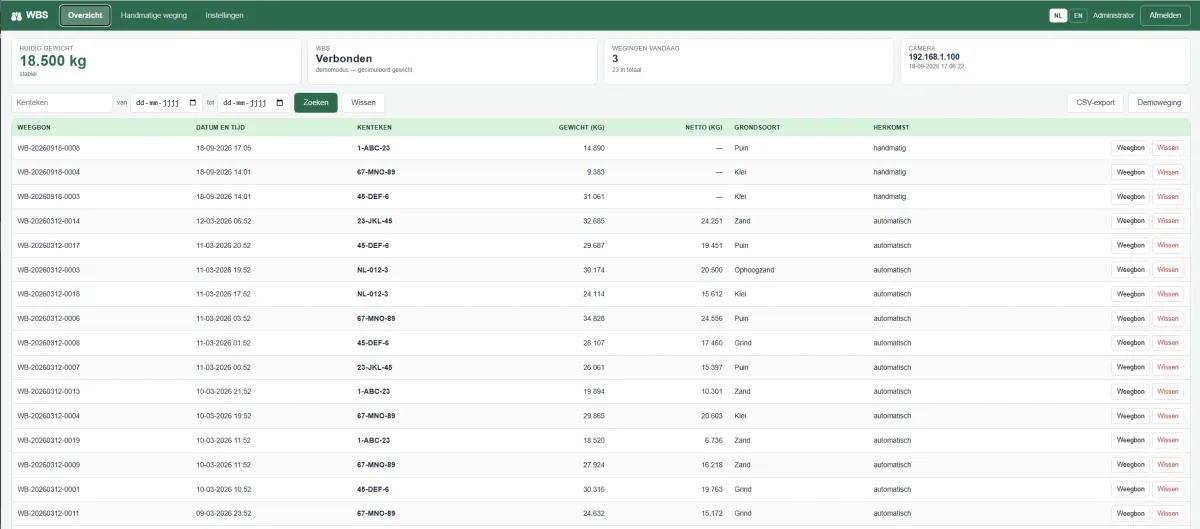
Task: Start a Demoweging
Action: point(1159,103)
